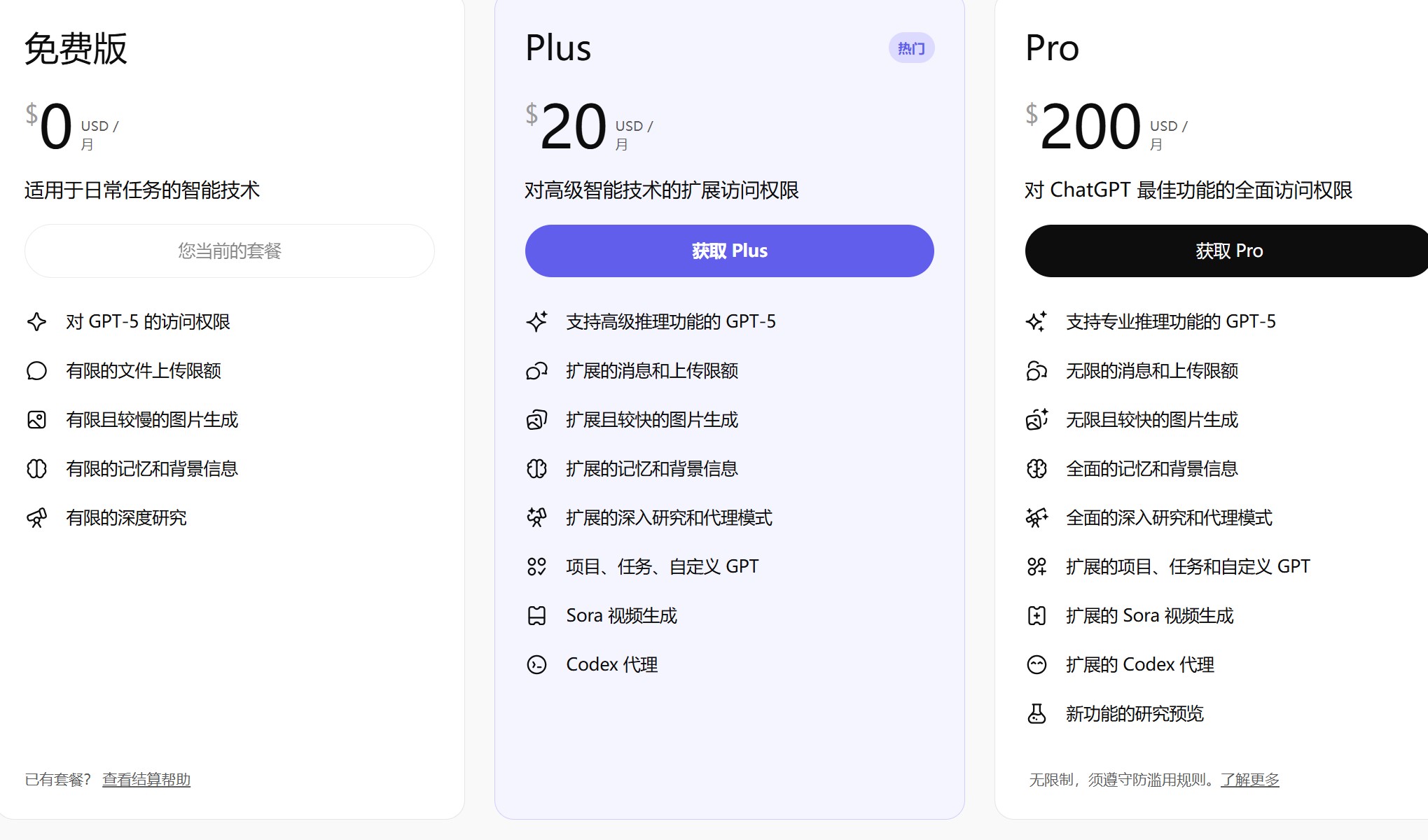The image size is (1428, 840).
Task: Click the 您当前的套餐 button
Action: click(230, 251)
